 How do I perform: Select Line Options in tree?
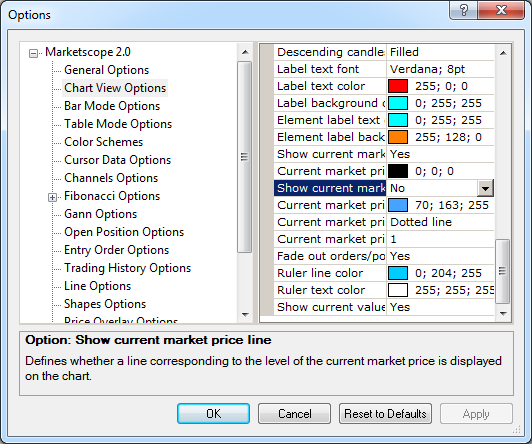(x=97, y=286)
